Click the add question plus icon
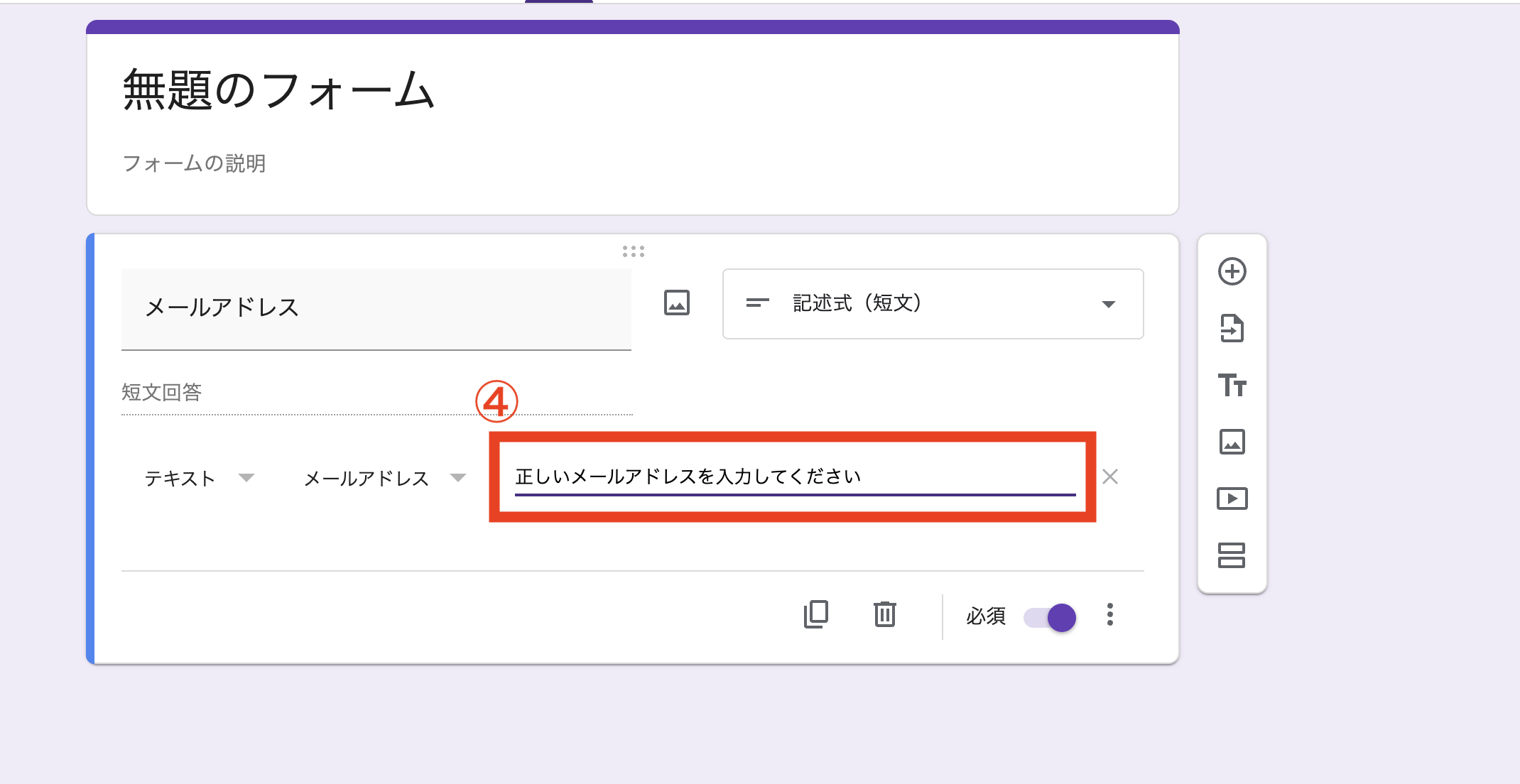This screenshot has height=784, width=1520. click(x=1232, y=271)
